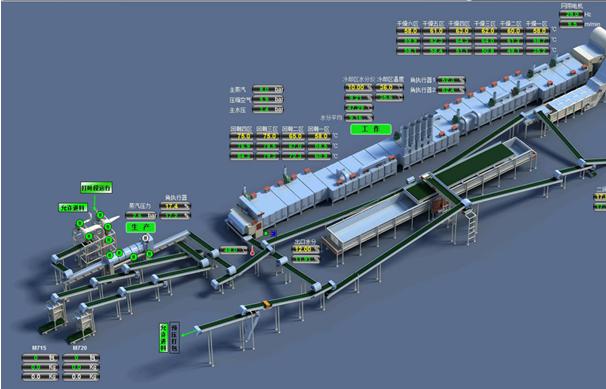Click the green 生产 status button

point(141,227)
